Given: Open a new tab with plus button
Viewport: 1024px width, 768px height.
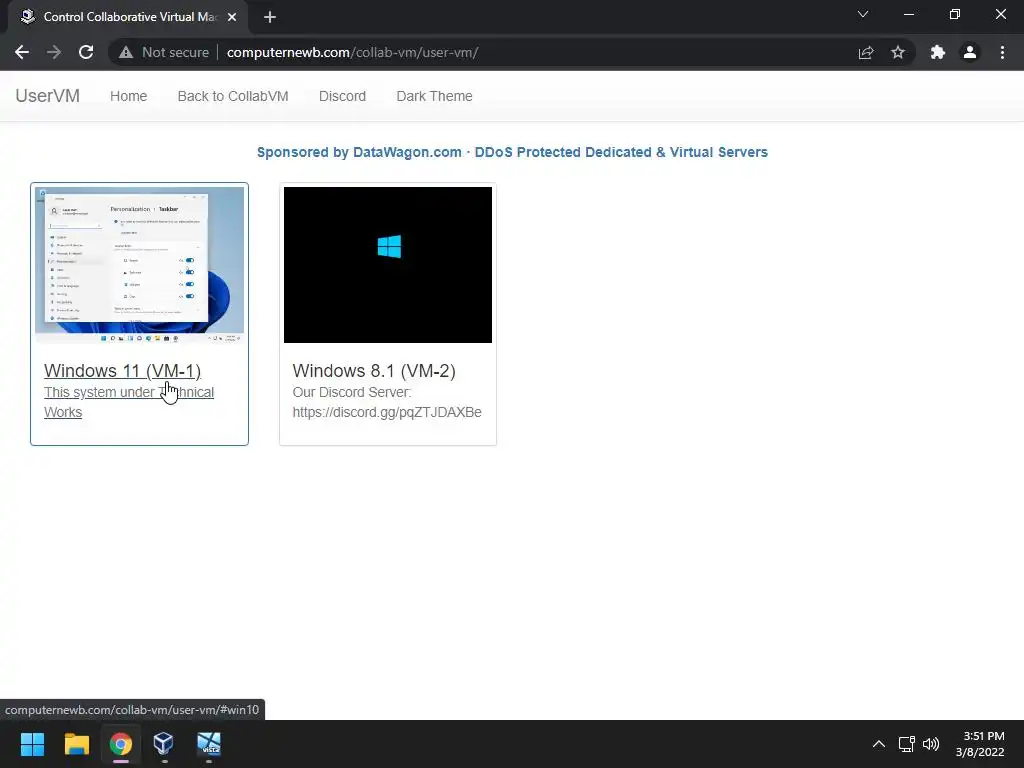Looking at the screenshot, I should pos(270,17).
